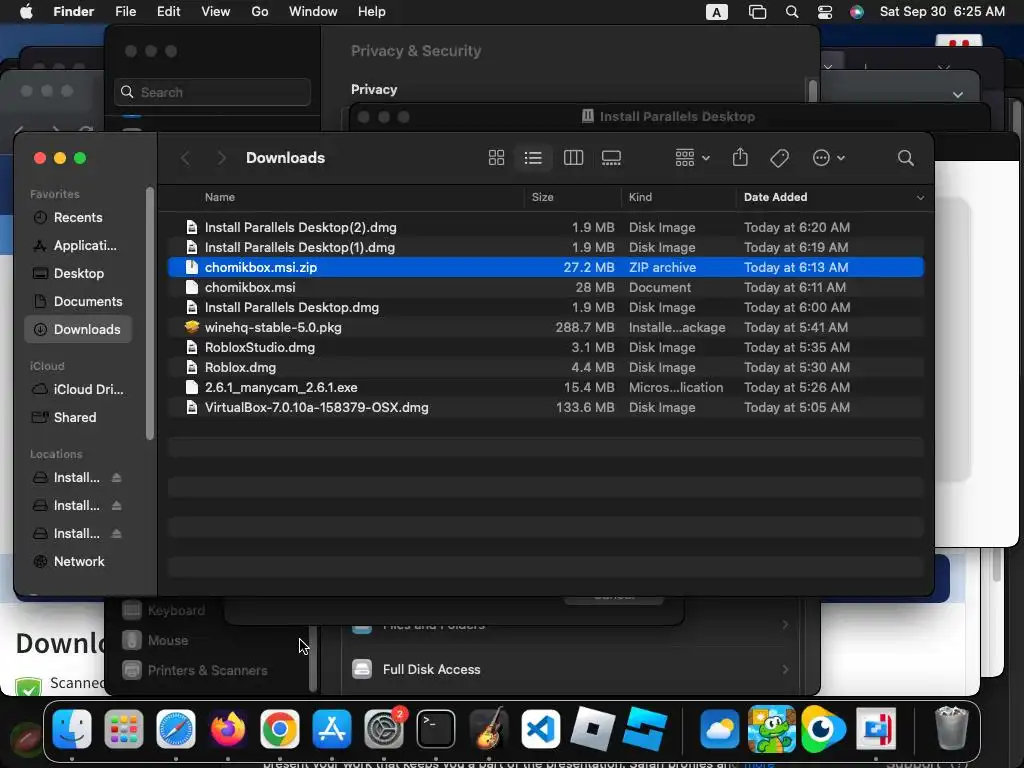Open Spotlight search in menu bar
1024x768 pixels.
click(x=792, y=12)
